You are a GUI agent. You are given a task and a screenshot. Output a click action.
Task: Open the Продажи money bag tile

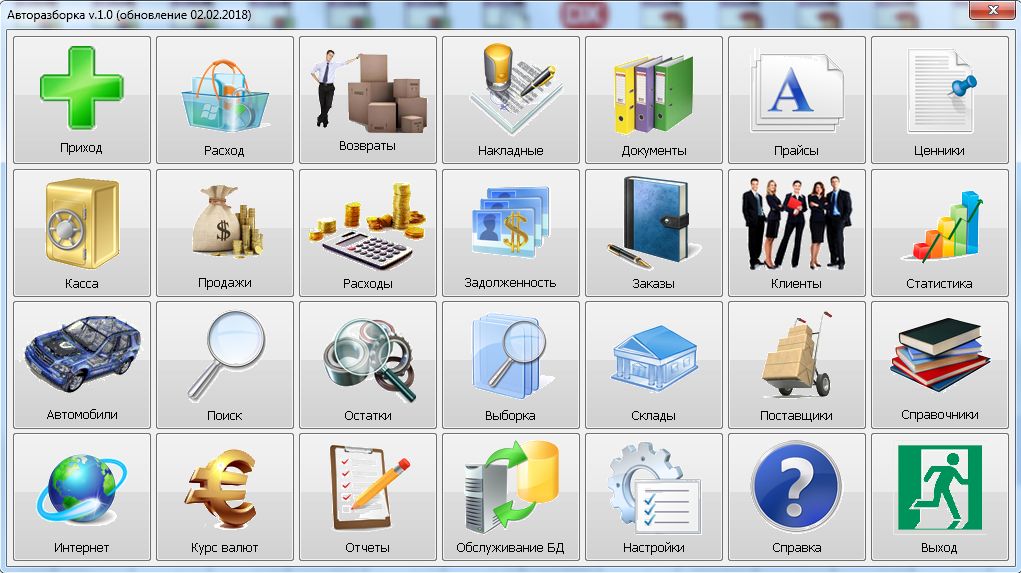click(225, 233)
